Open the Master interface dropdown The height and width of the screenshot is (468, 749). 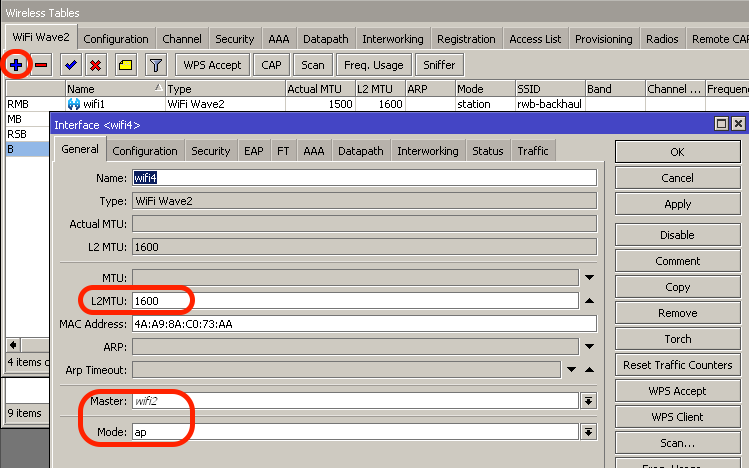pos(589,401)
